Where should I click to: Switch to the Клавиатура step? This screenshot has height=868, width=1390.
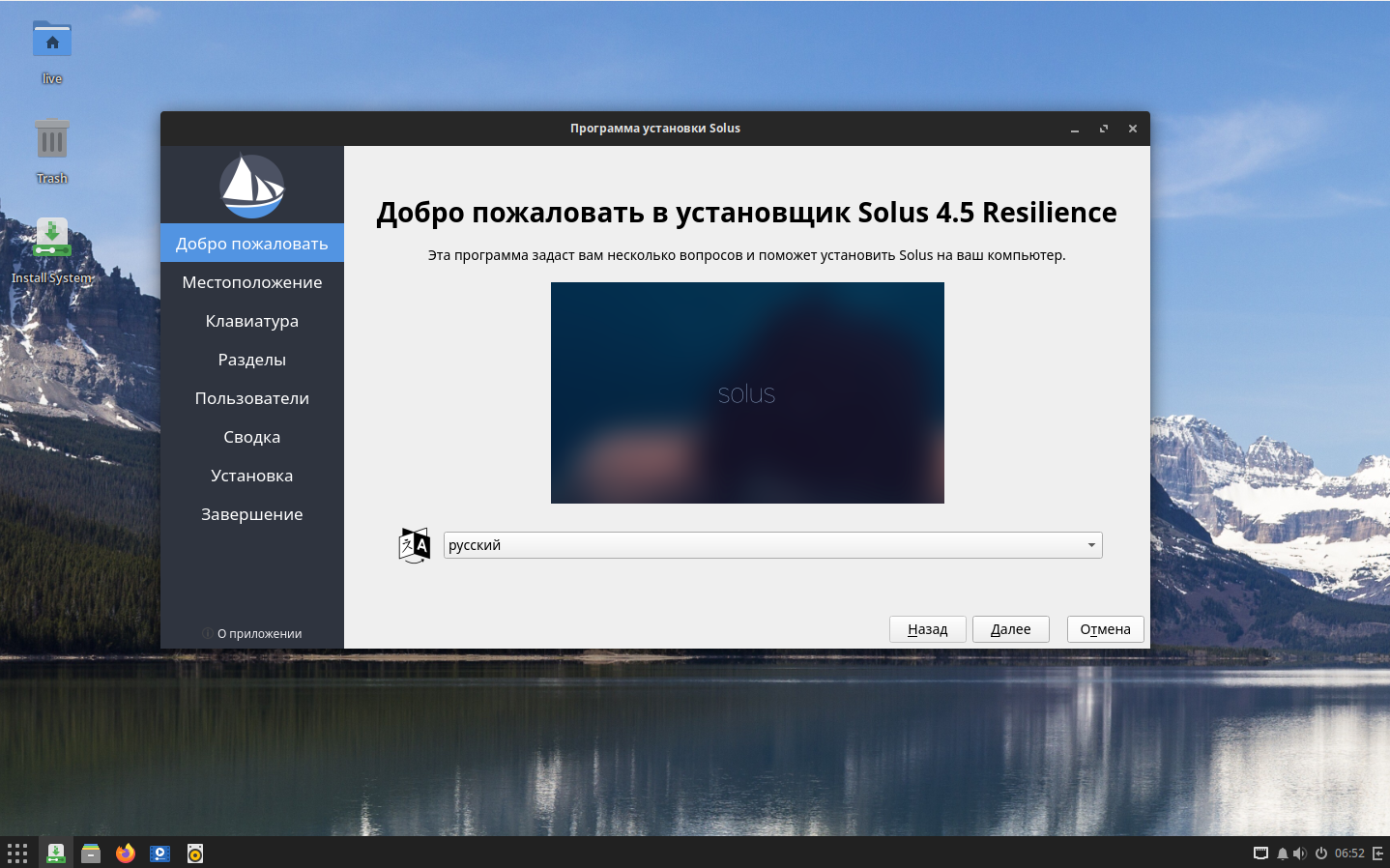coord(252,321)
